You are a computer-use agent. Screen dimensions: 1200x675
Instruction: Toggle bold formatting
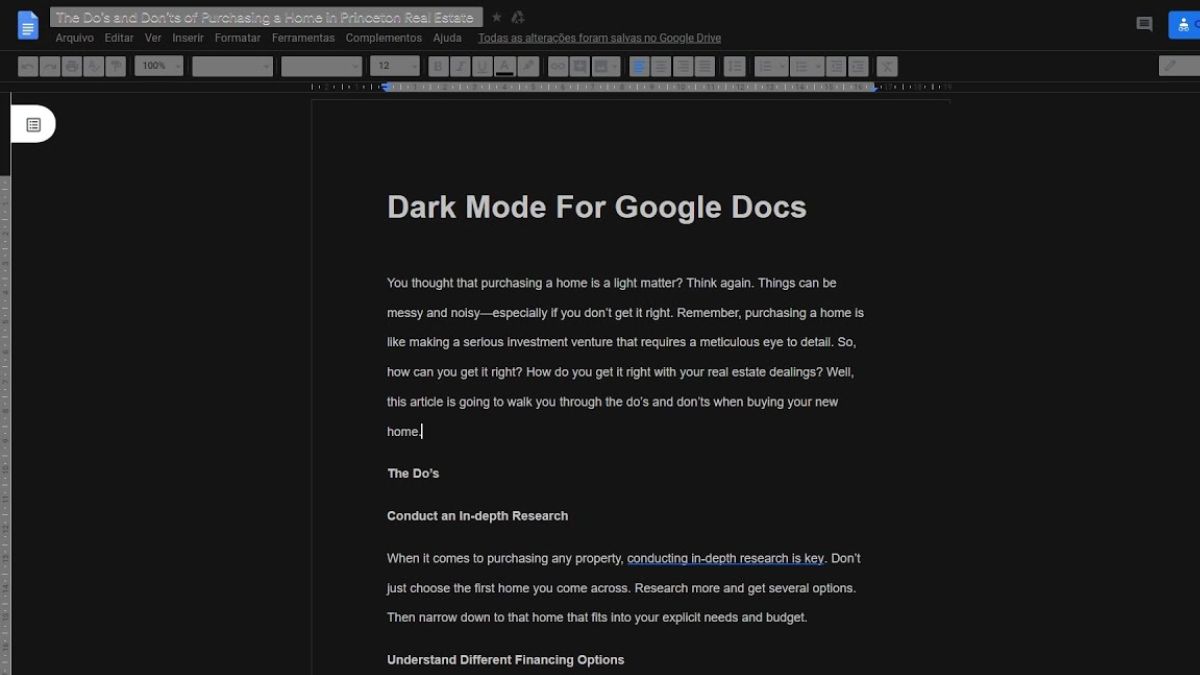pyautogui.click(x=438, y=66)
